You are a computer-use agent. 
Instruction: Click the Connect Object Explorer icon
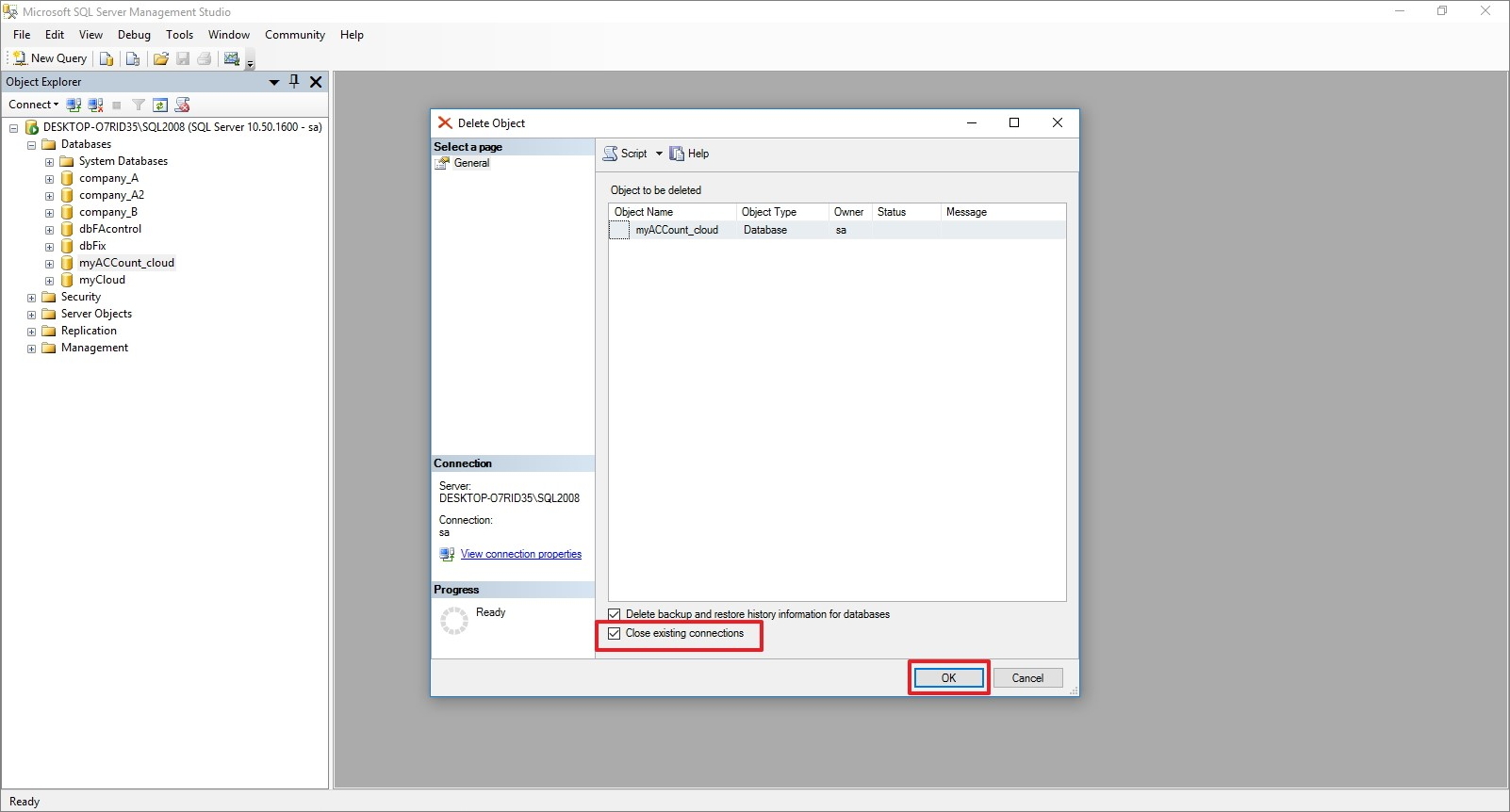point(74,105)
